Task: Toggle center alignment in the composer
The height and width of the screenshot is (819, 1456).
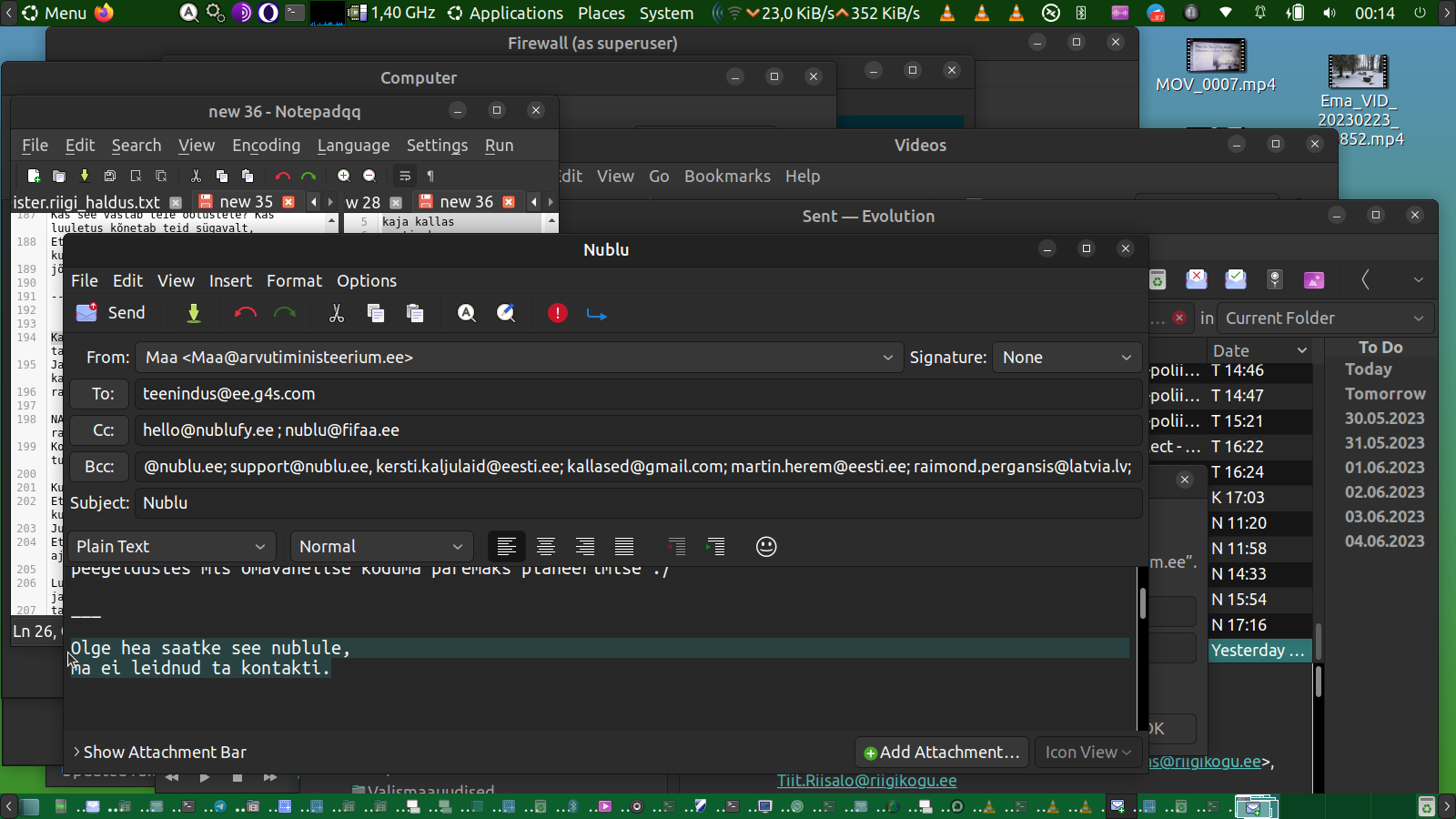Action: (546, 546)
